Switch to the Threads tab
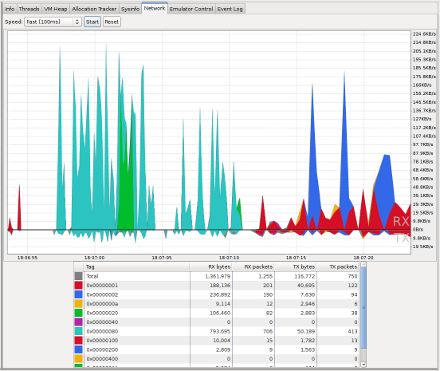 [x=29, y=9]
